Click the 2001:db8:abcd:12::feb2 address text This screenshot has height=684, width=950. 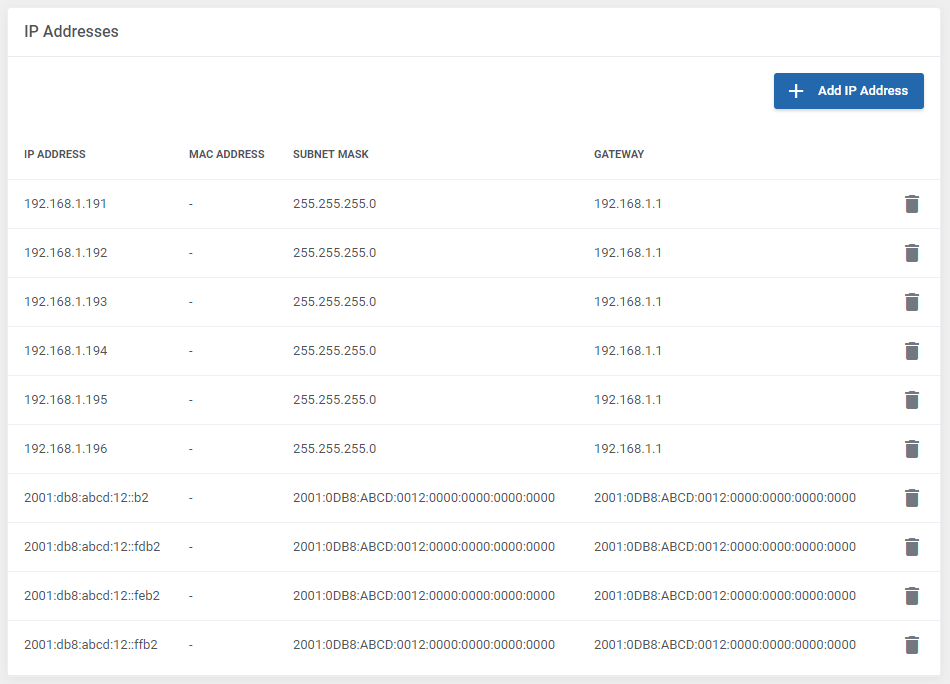tap(92, 596)
